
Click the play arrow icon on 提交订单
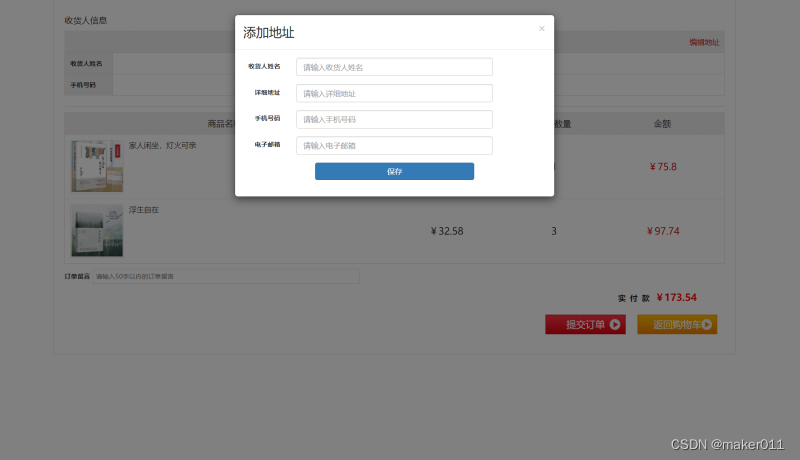tap(615, 324)
